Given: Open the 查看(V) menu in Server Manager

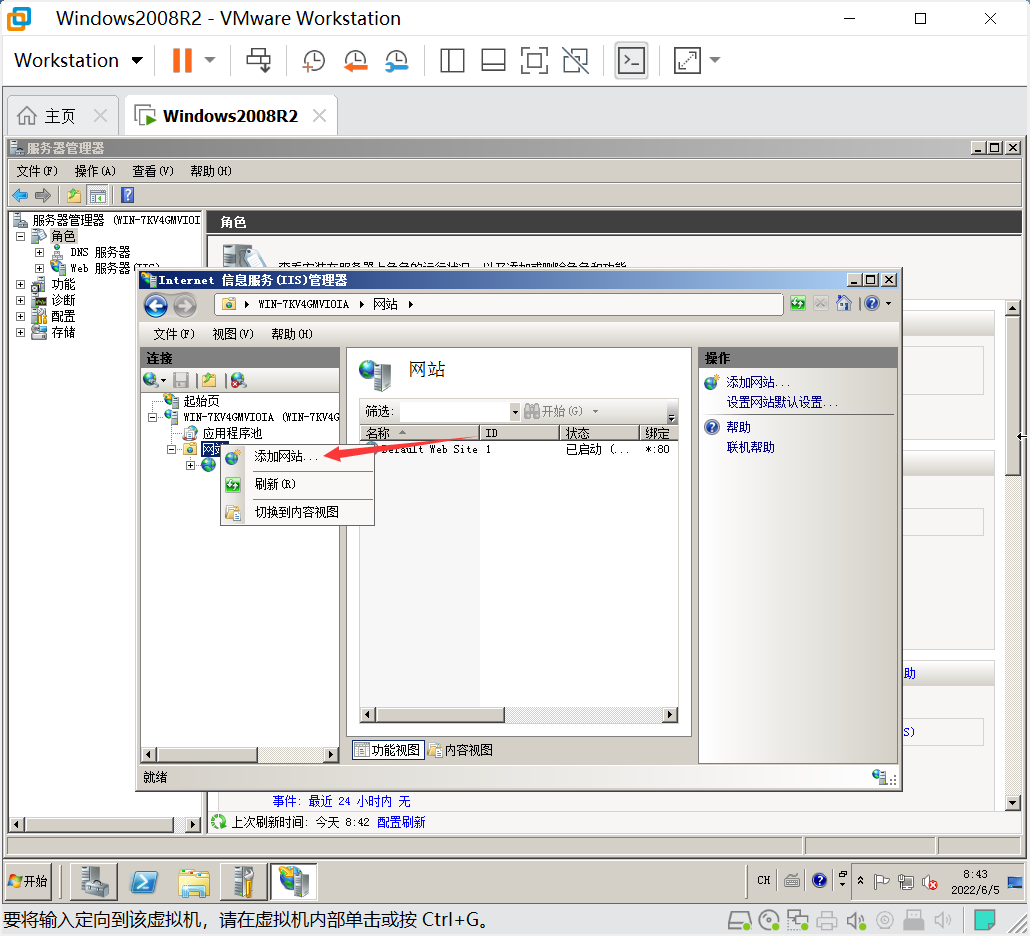Looking at the screenshot, I should coord(152,171).
